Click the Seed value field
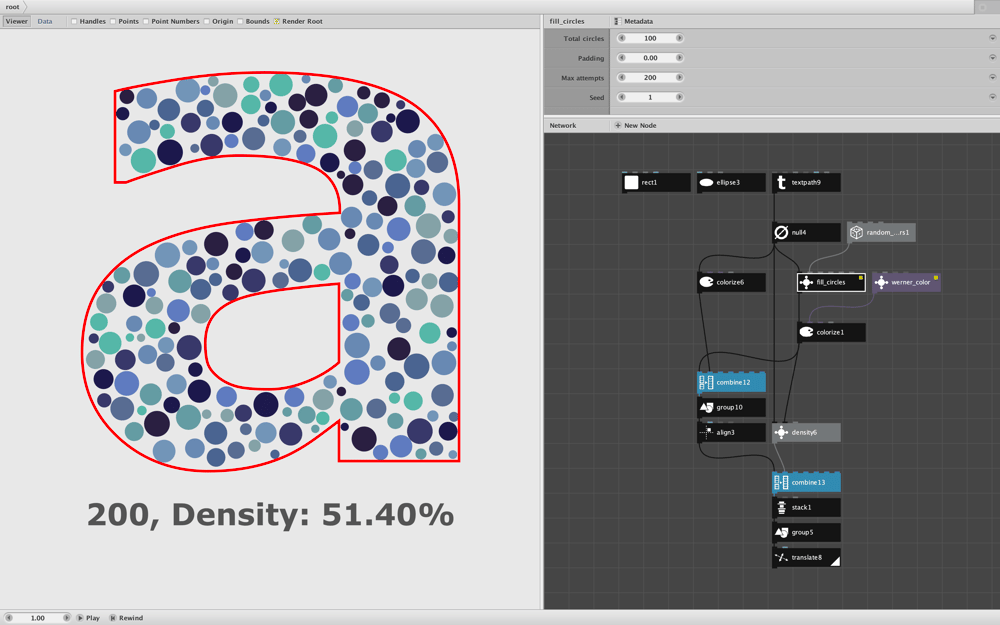The width and height of the screenshot is (1000, 625). point(651,98)
